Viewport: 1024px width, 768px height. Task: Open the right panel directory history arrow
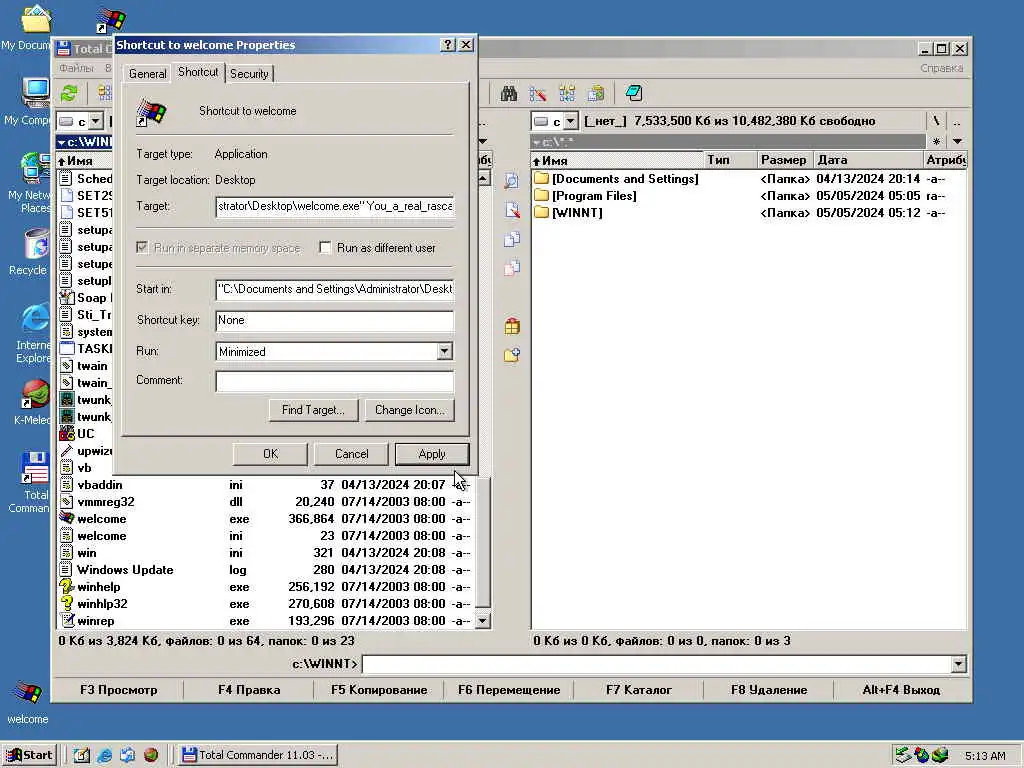[x=957, y=142]
